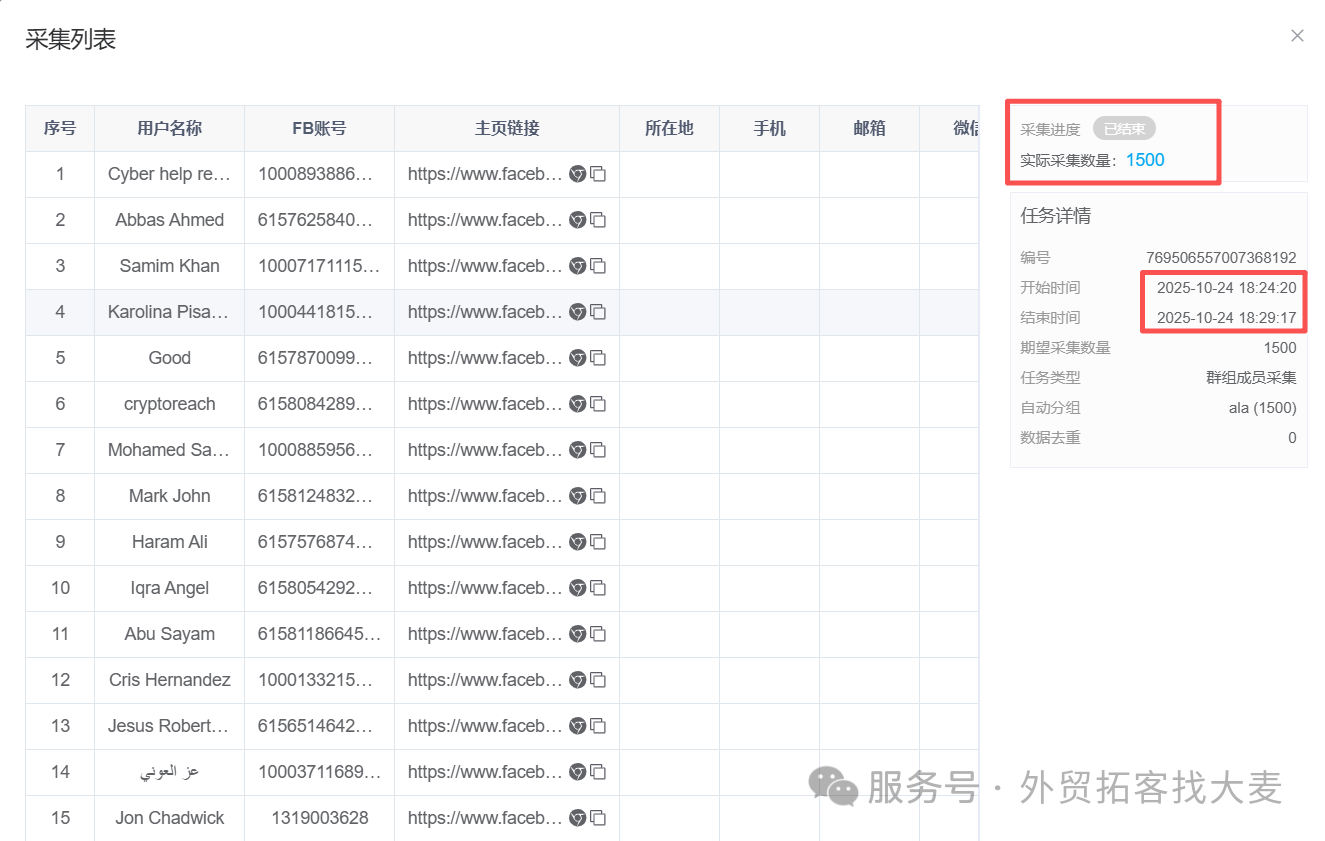Select task number 769506557007368192
Screen dimensions: 1325x841
(x=1221, y=258)
